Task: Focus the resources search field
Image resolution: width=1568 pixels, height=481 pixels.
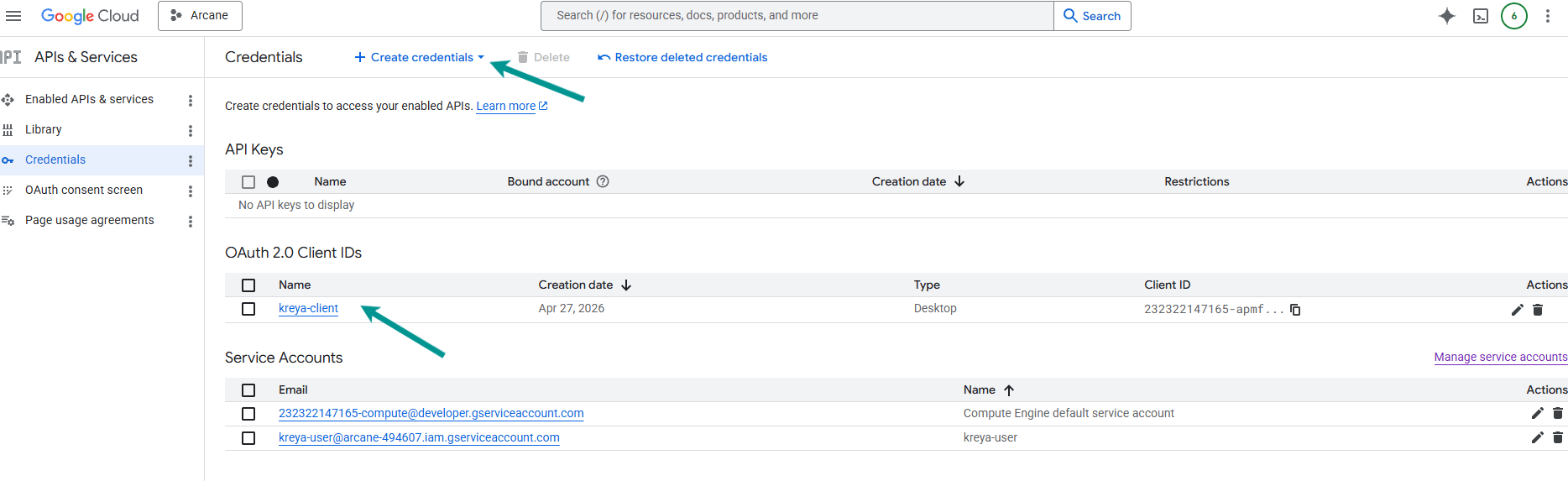Action: point(797,16)
